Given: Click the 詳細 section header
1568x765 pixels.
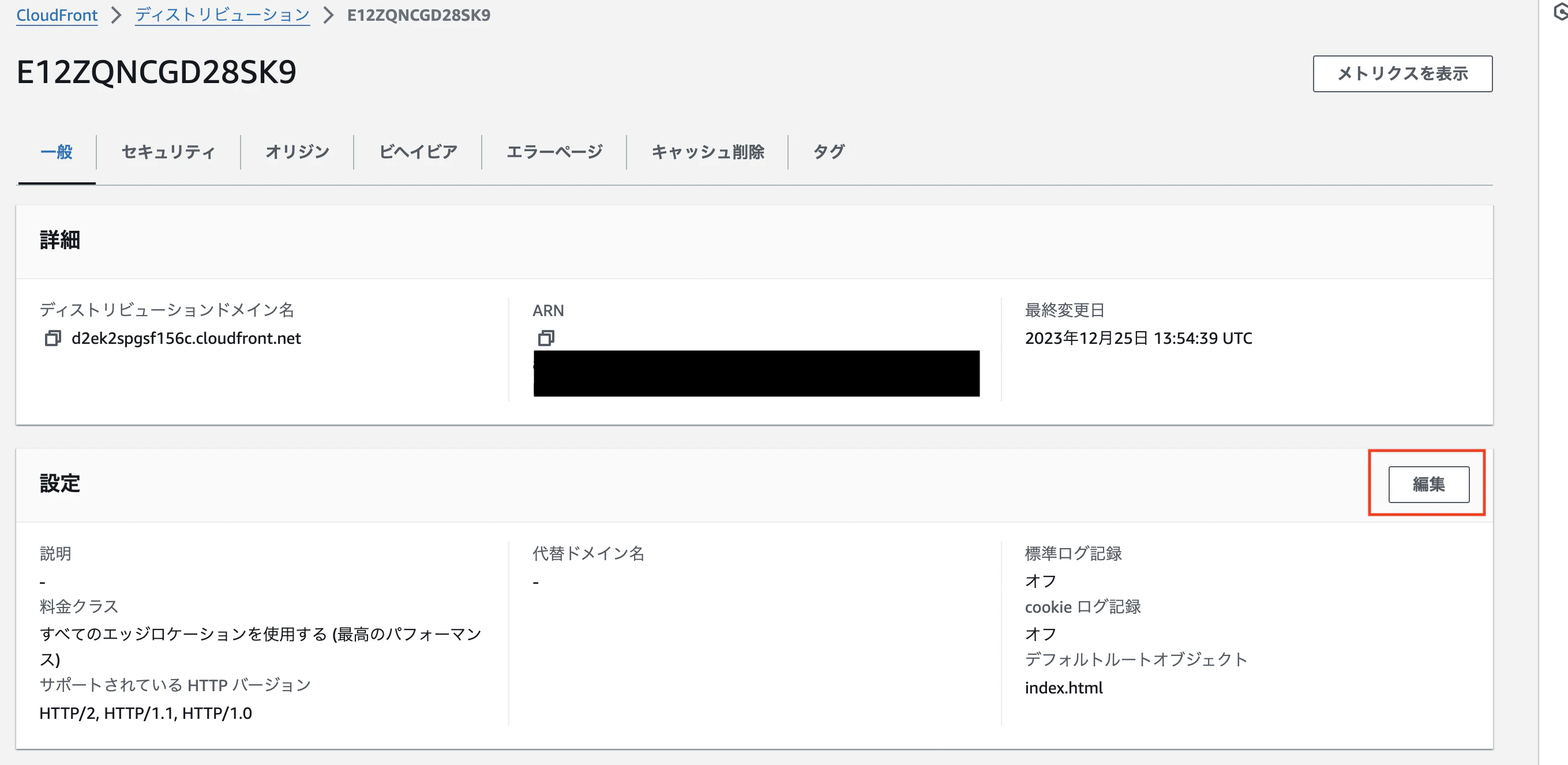Looking at the screenshot, I should [x=59, y=241].
